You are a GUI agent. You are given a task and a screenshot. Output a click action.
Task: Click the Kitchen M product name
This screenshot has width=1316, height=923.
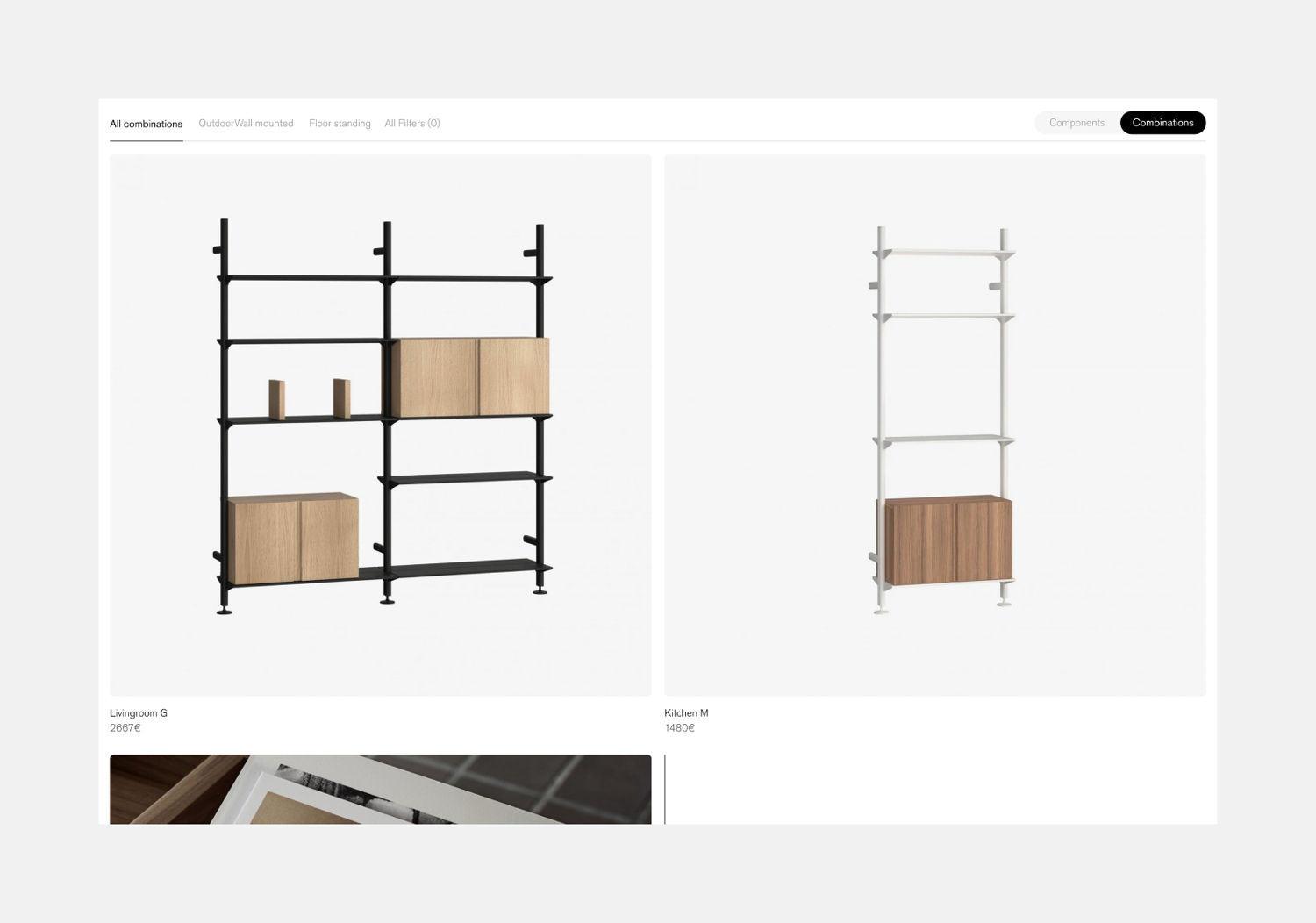pyautogui.click(x=686, y=713)
